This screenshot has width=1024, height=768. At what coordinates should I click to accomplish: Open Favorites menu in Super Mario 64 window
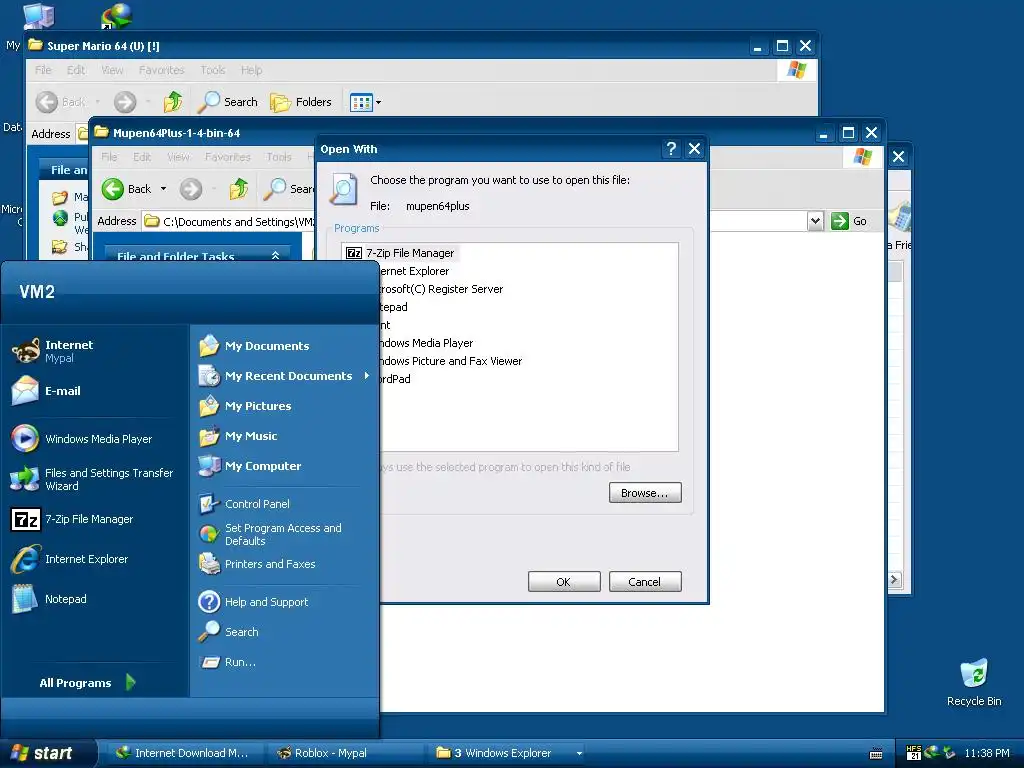point(161,70)
